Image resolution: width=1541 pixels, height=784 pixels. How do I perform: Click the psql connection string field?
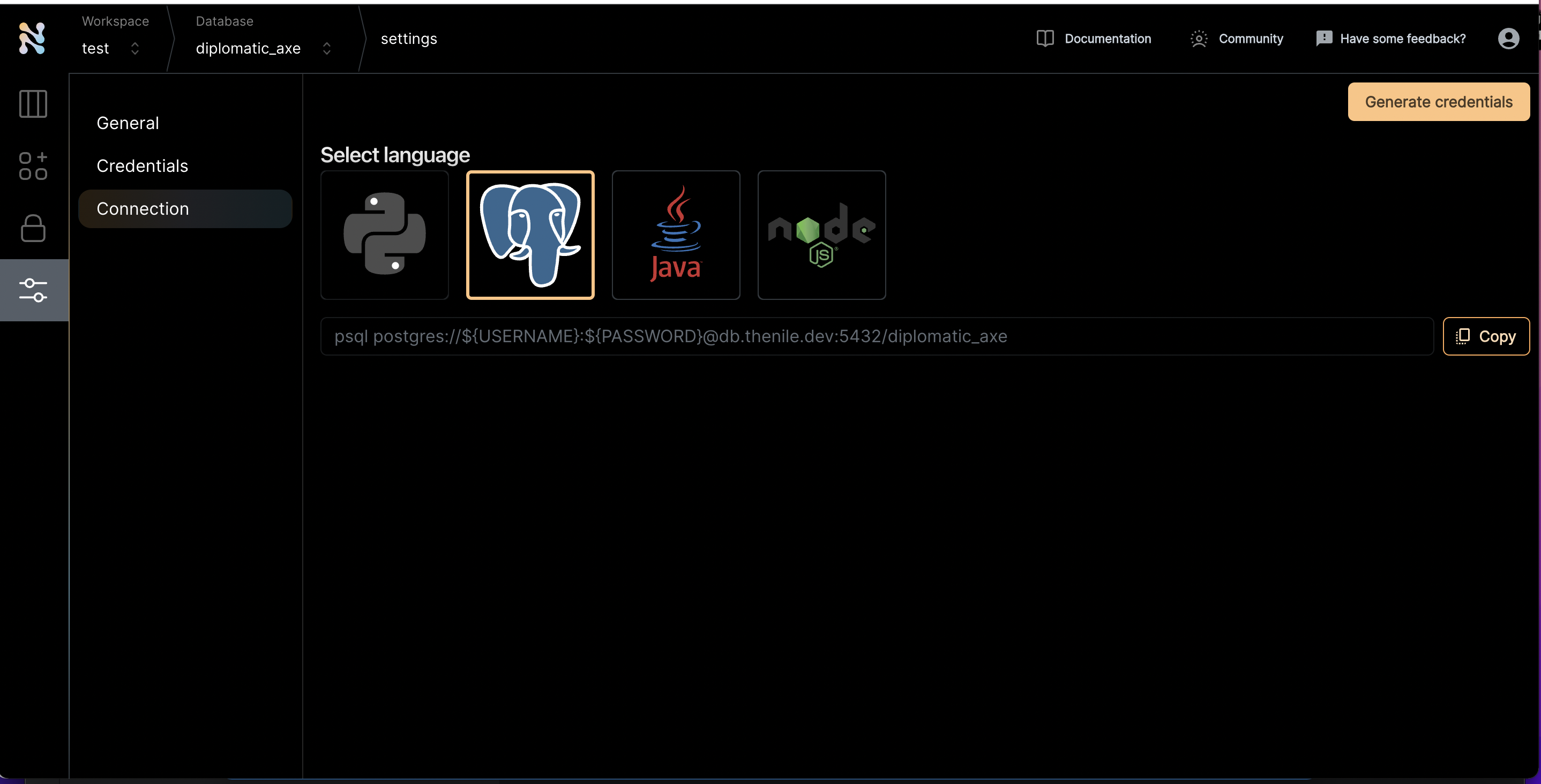coord(877,336)
